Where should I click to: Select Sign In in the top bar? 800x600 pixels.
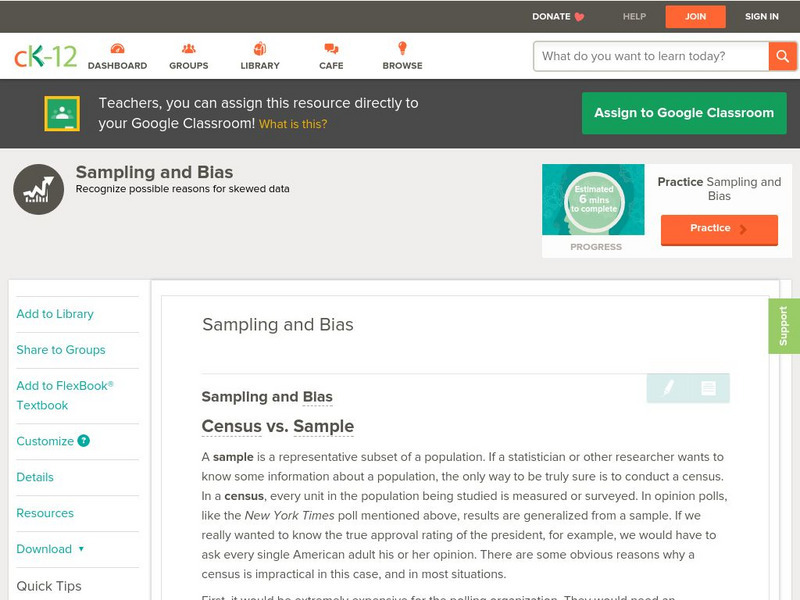(762, 16)
